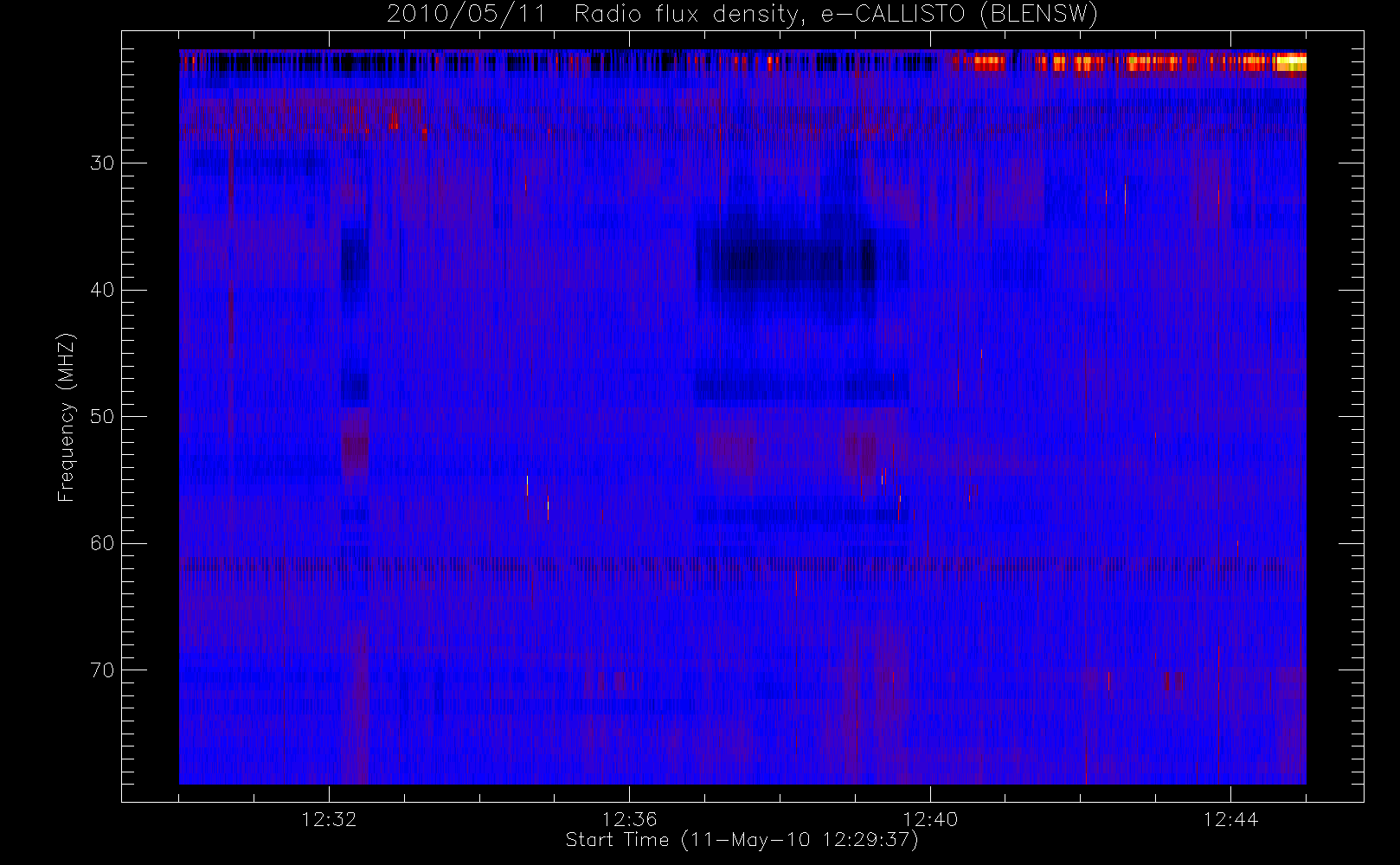Click the 12:36 time tick label
Screen dimensions: 1400x865
pyautogui.click(x=629, y=818)
